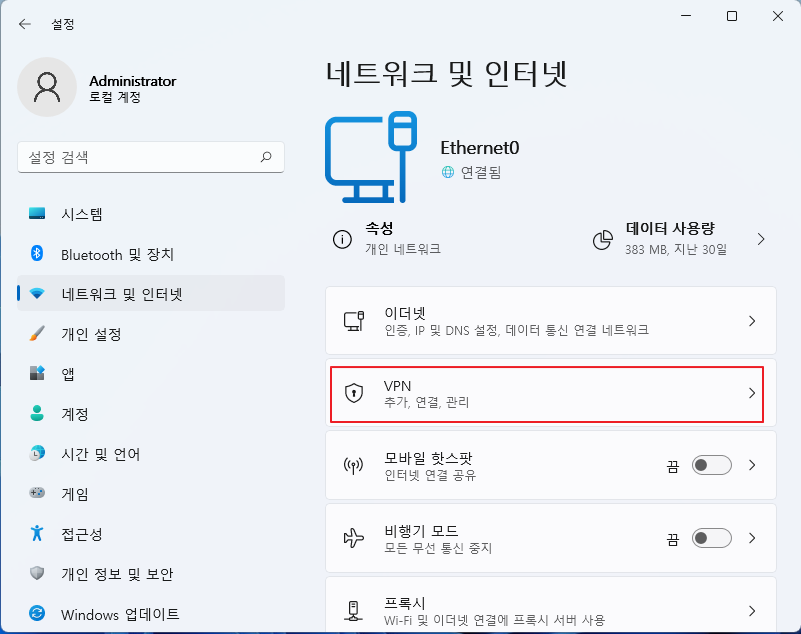
Task: Select 앱 text in the sidebar
Action: click(68, 374)
